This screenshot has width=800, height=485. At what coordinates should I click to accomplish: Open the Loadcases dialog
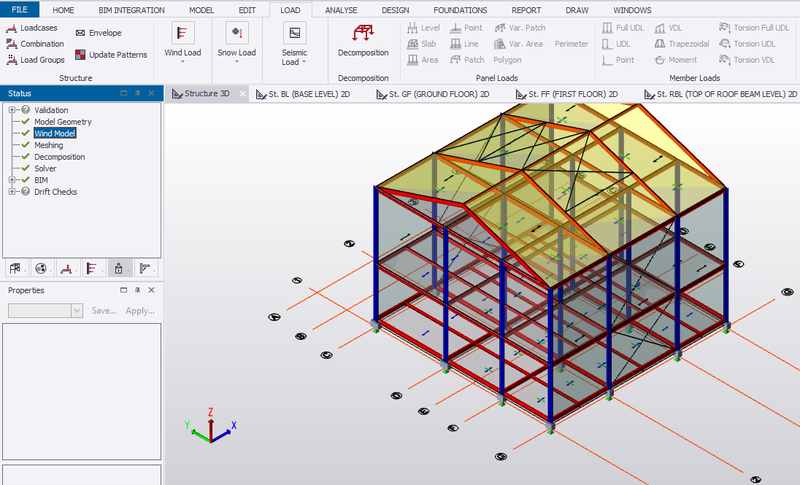32,28
